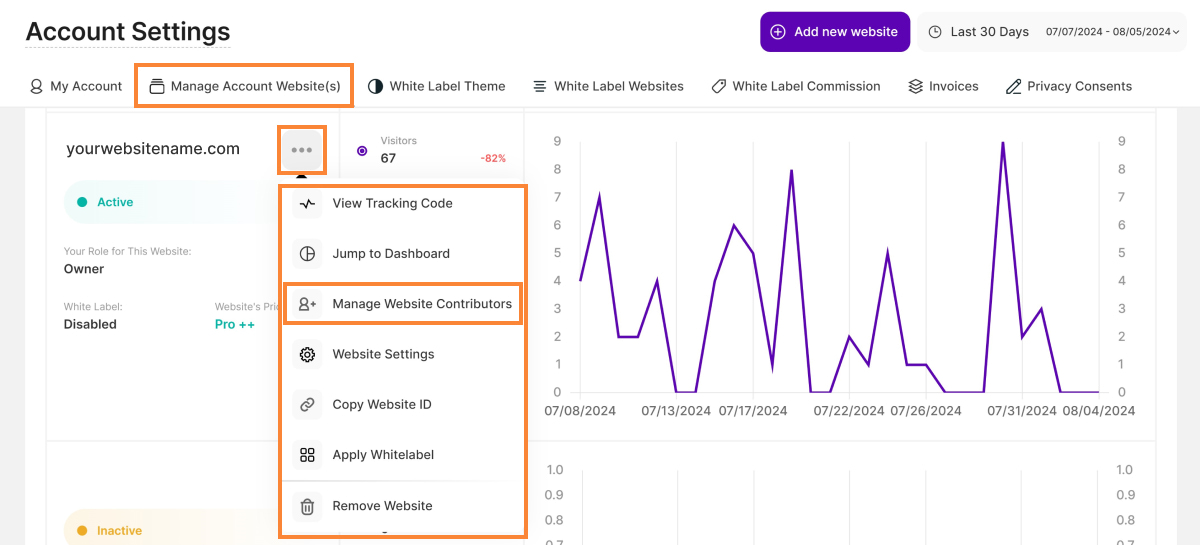Click the Jump to Dashboard pie icon
The image size is (1200, 545).
click(308, 254)
